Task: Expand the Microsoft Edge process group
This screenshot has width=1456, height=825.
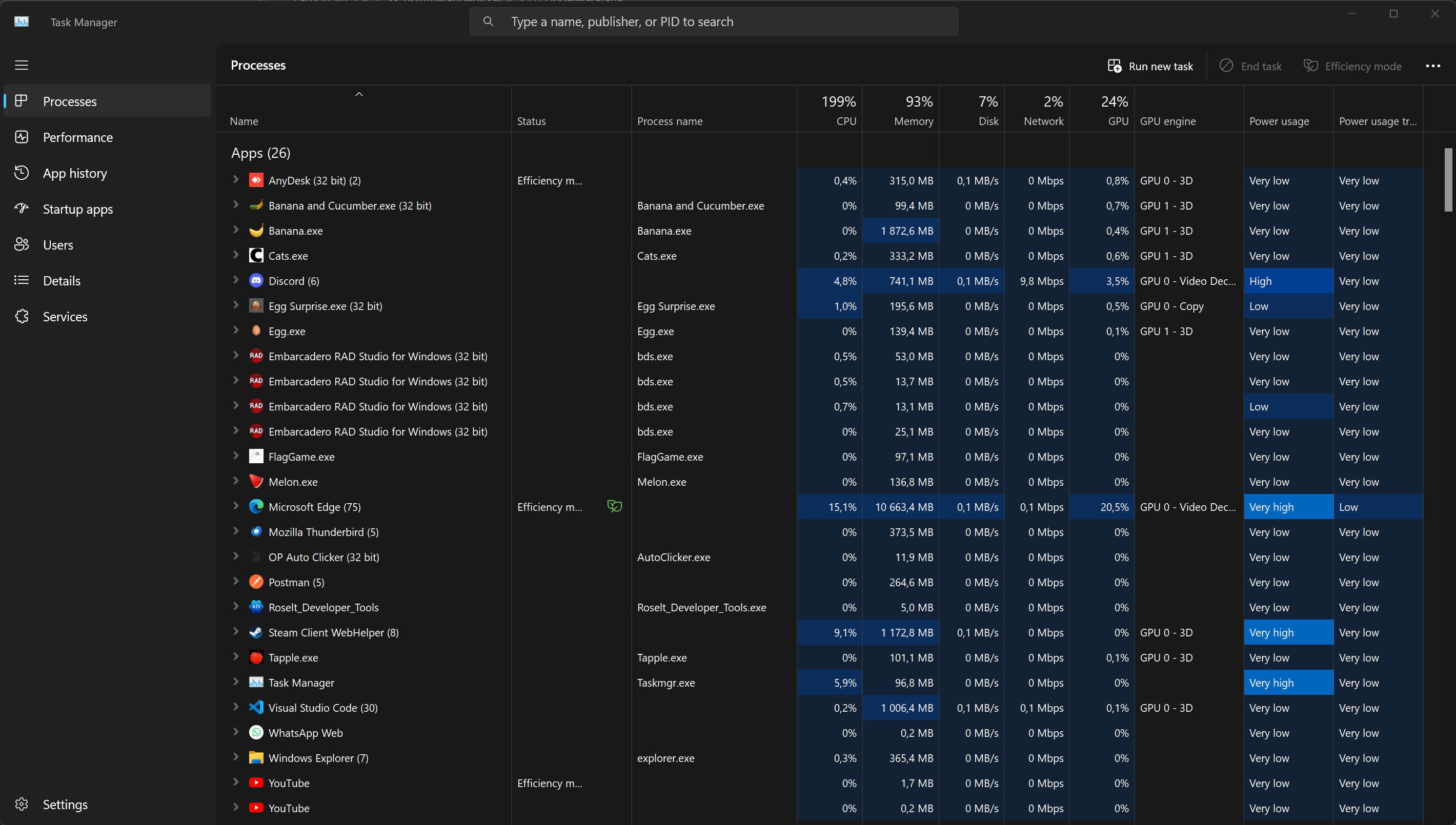Action: pos(236,506)
